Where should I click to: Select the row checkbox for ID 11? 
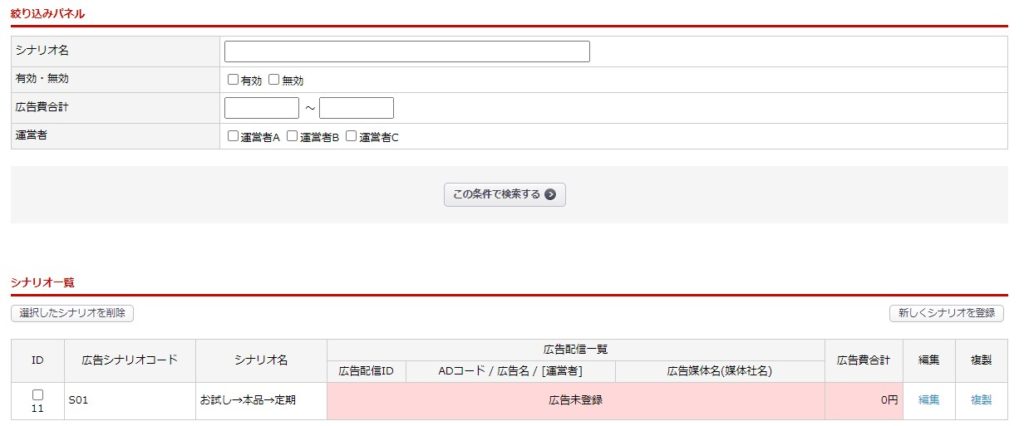click(38, 395)
